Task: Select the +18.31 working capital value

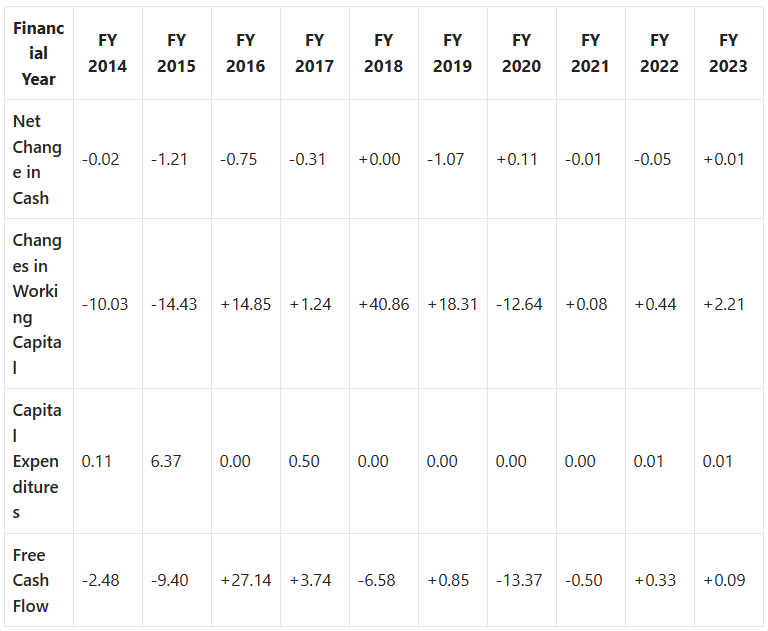Action: point(452,304)
